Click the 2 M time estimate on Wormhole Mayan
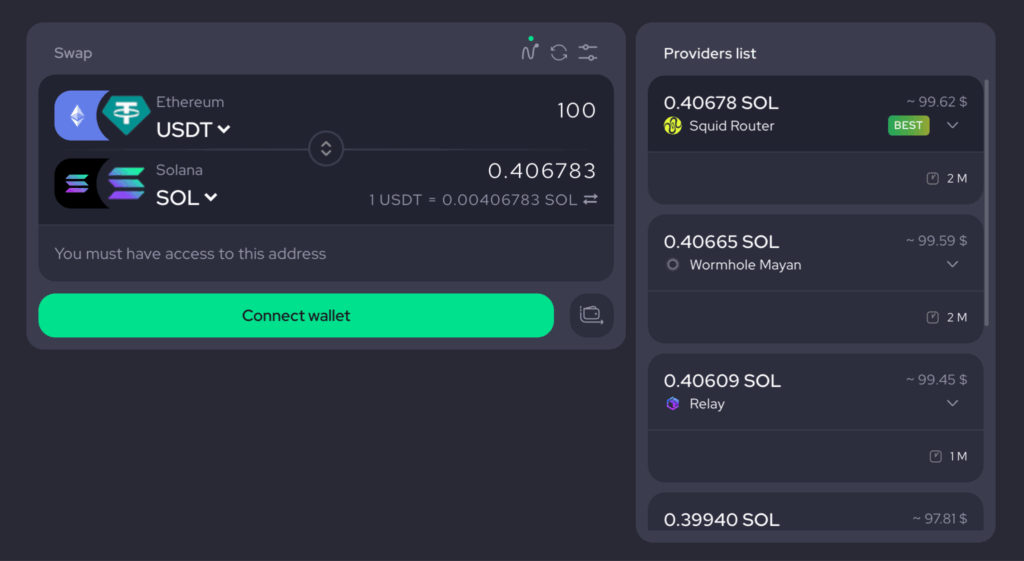This screenshot has height=561, width=1024. 957,317
